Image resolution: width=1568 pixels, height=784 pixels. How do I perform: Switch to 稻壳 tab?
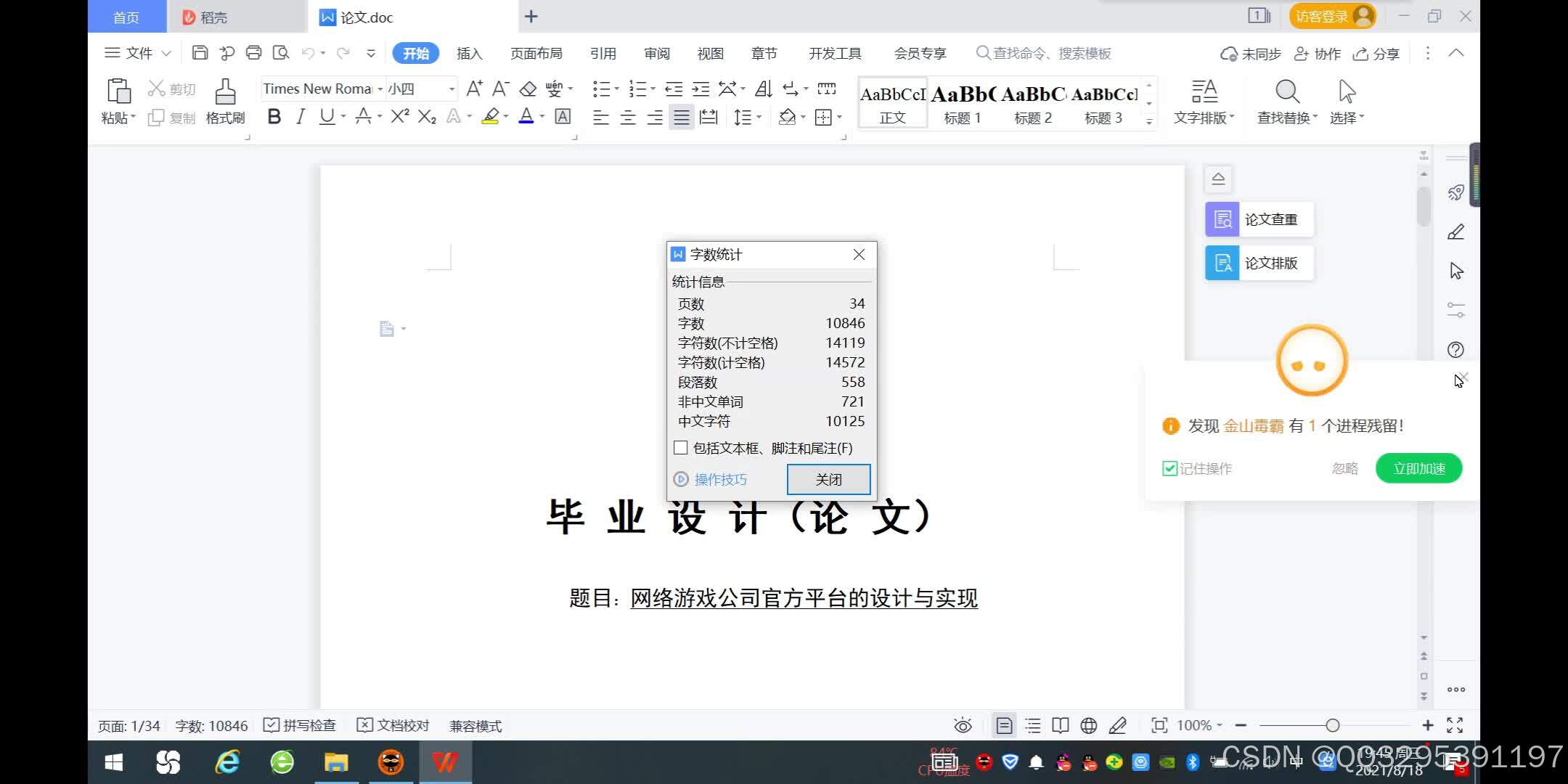point(237,17)
